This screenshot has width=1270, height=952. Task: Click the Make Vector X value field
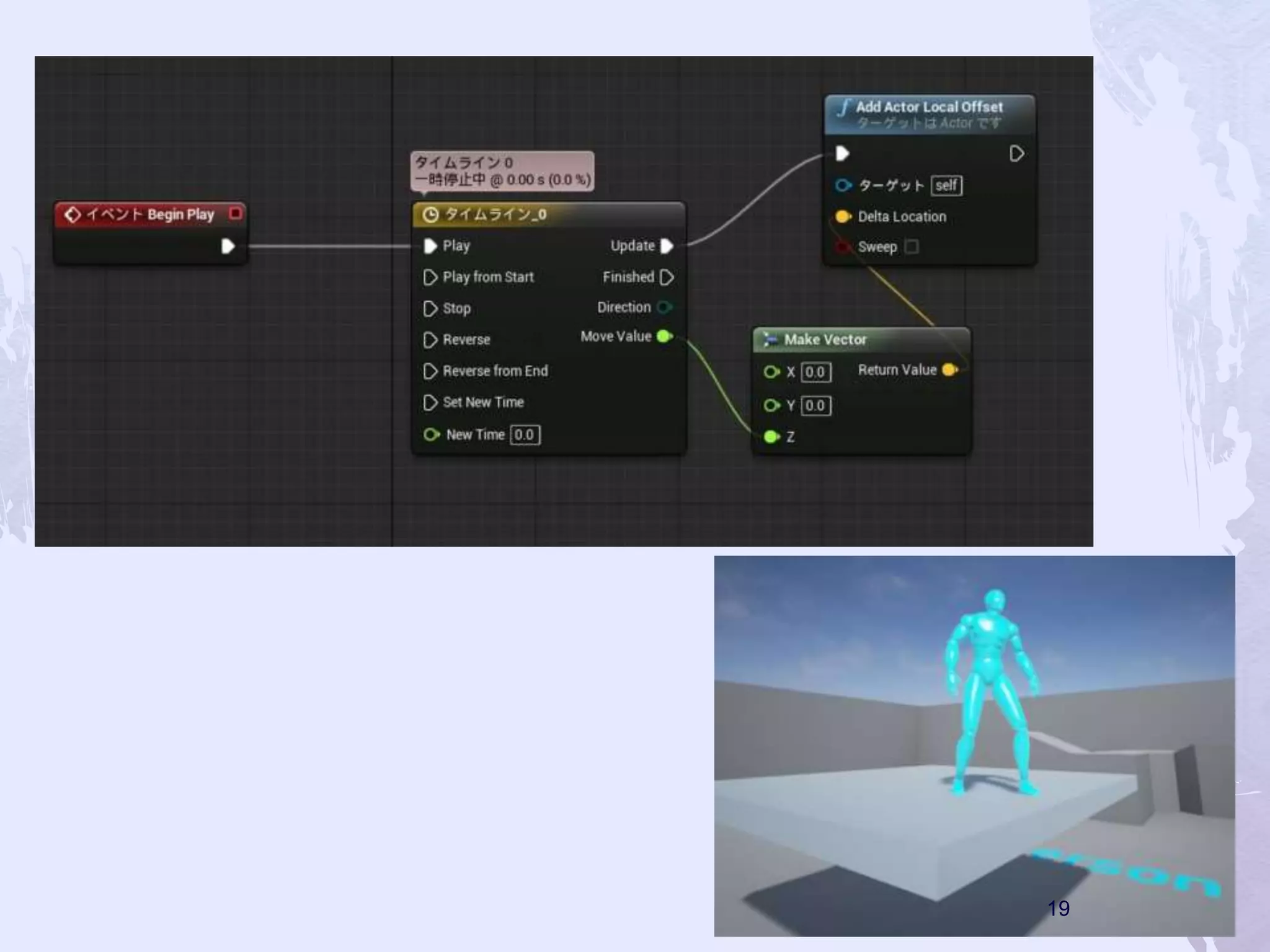pos(815,372)
